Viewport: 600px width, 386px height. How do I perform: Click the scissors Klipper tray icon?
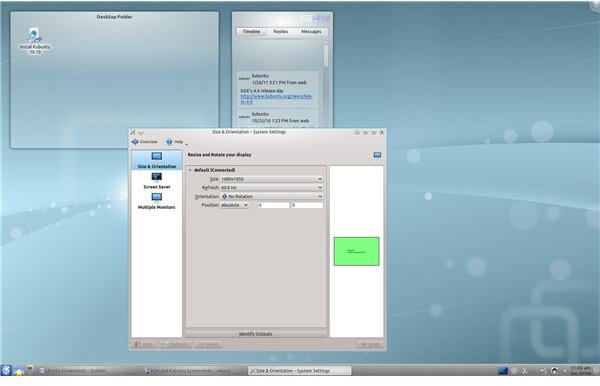coord(524,371)
